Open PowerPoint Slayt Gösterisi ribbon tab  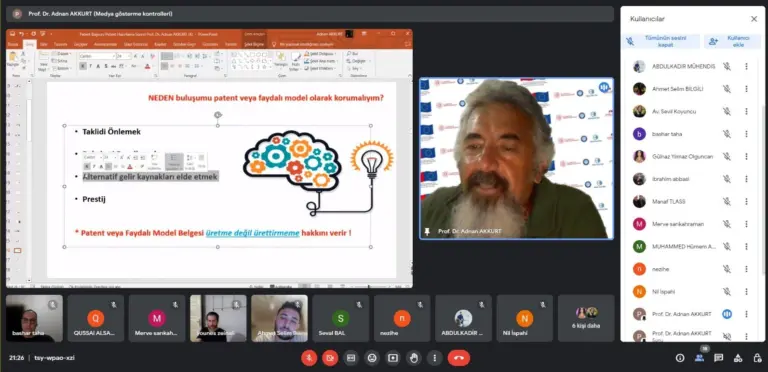pos(136,44)
